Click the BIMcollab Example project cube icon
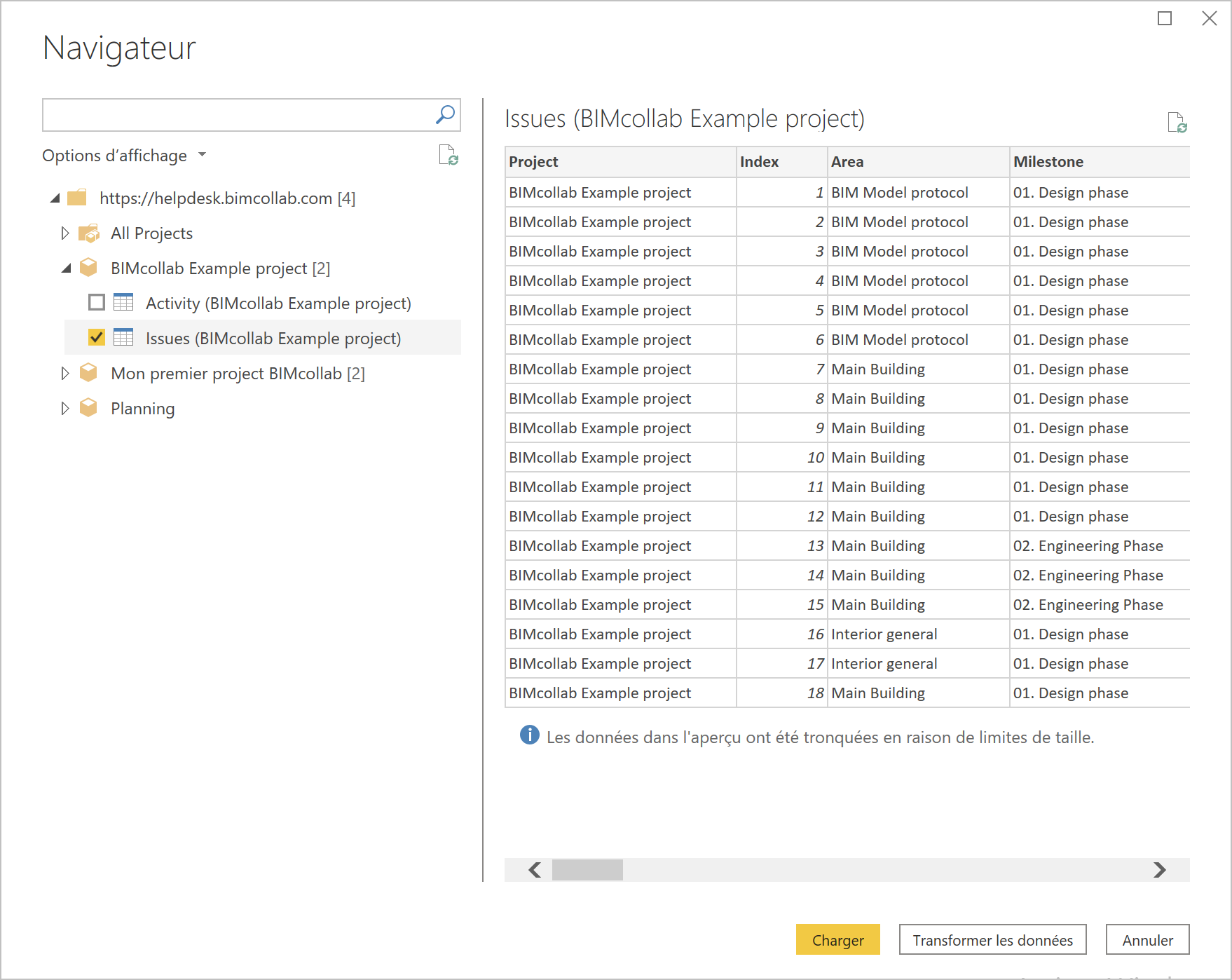This screenshot has width=1232, height=980. pyautogui.click(x=88, y=268)
